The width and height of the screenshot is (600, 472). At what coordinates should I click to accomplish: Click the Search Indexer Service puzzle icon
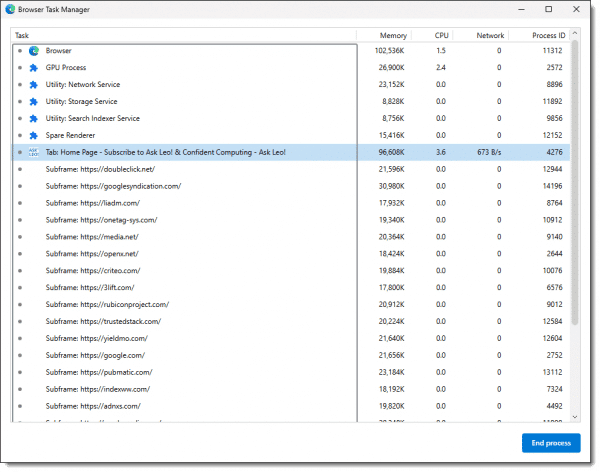click(x=34, y=118)
